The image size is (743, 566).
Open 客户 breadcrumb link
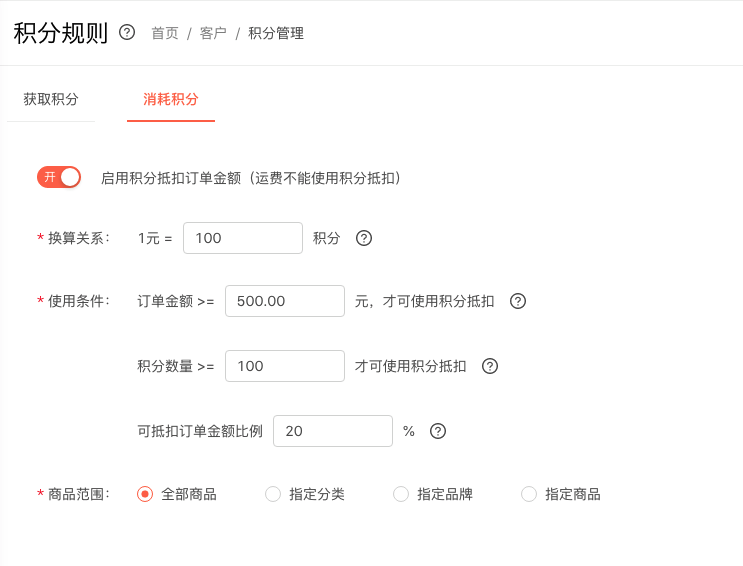point(213,33)
